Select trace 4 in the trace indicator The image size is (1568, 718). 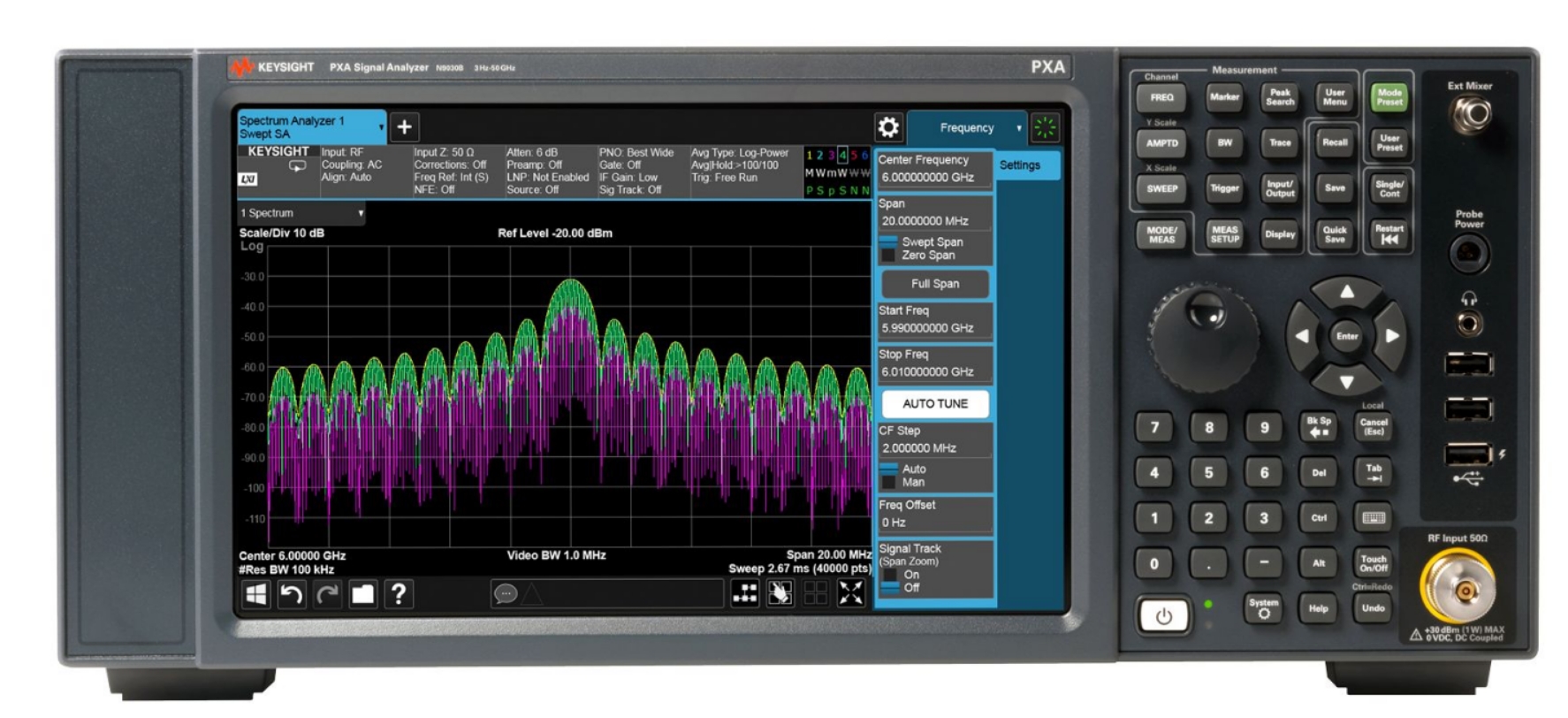tap(842, 156)
